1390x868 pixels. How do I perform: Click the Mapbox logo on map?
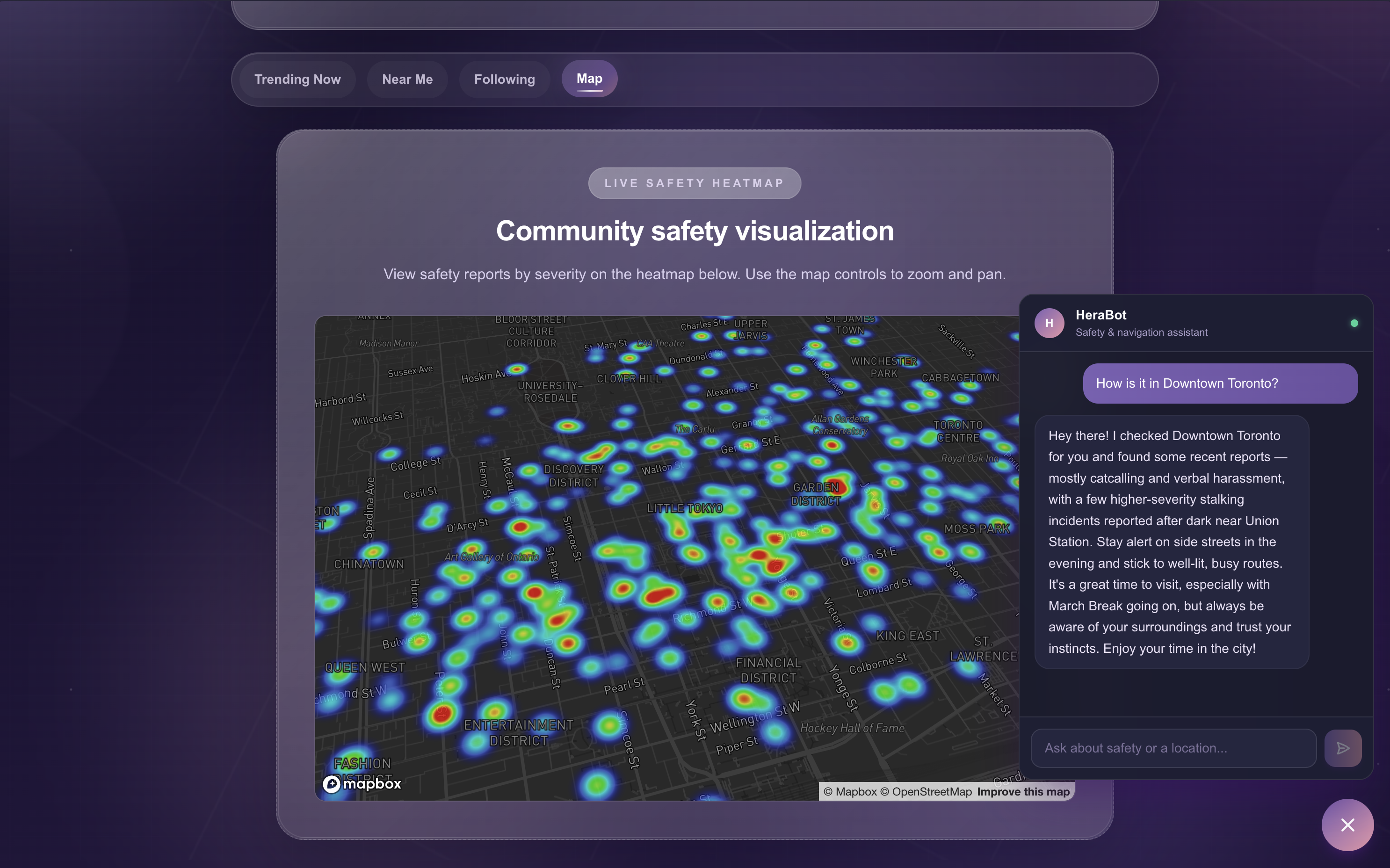tap(362, 784)
